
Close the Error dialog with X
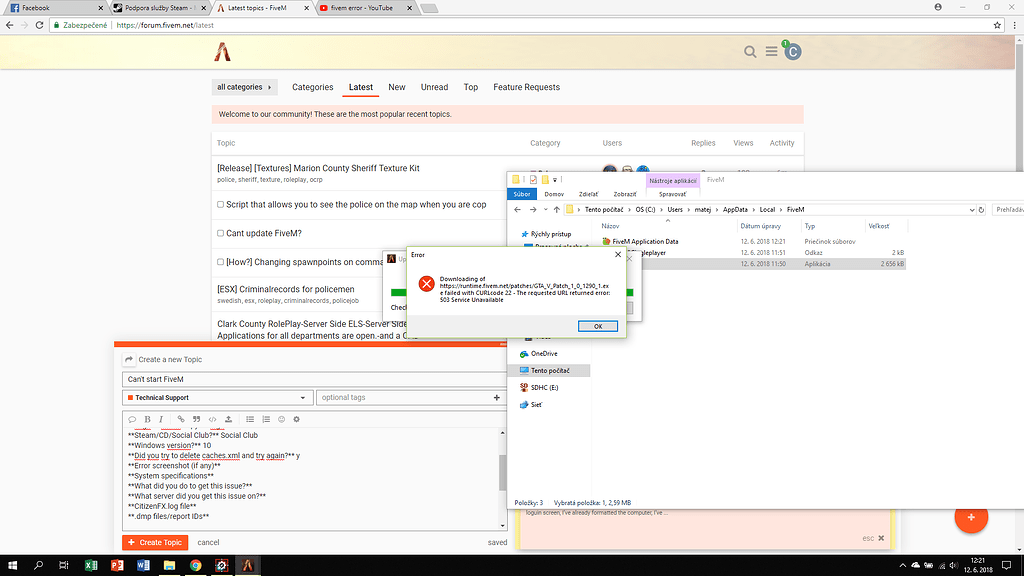point(618,255)
